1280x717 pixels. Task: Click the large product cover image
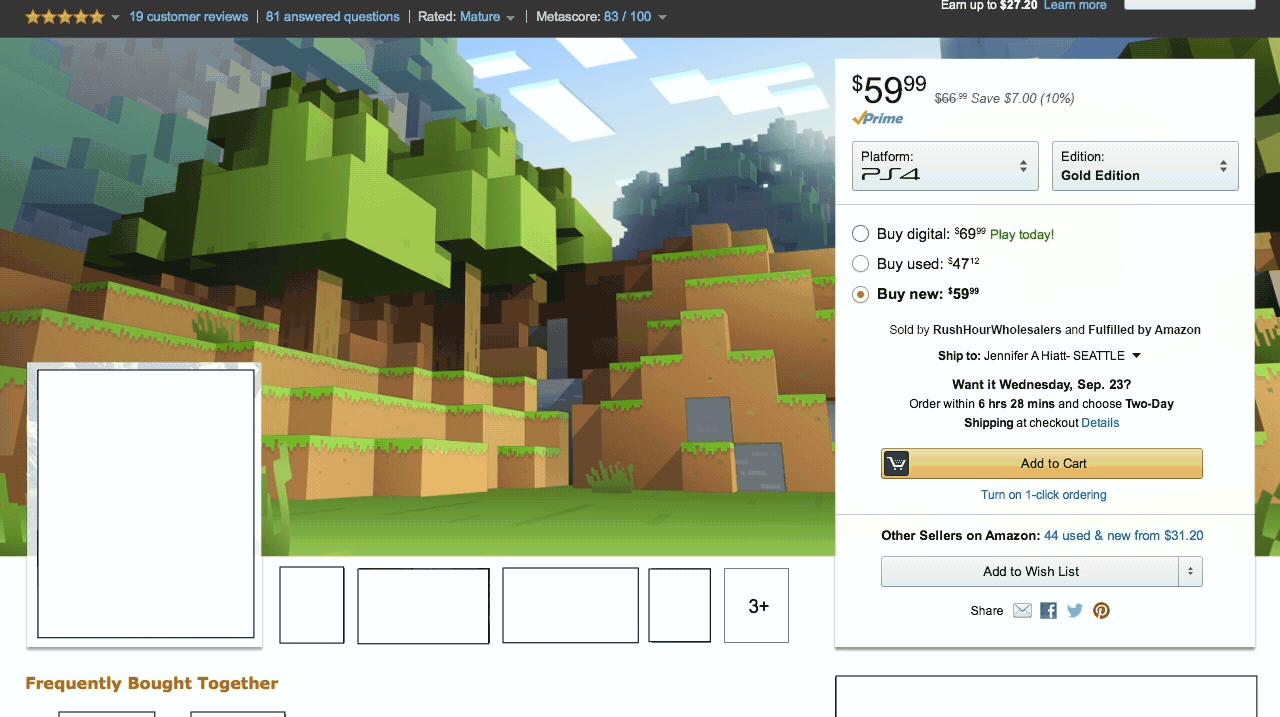click(146, 504)
